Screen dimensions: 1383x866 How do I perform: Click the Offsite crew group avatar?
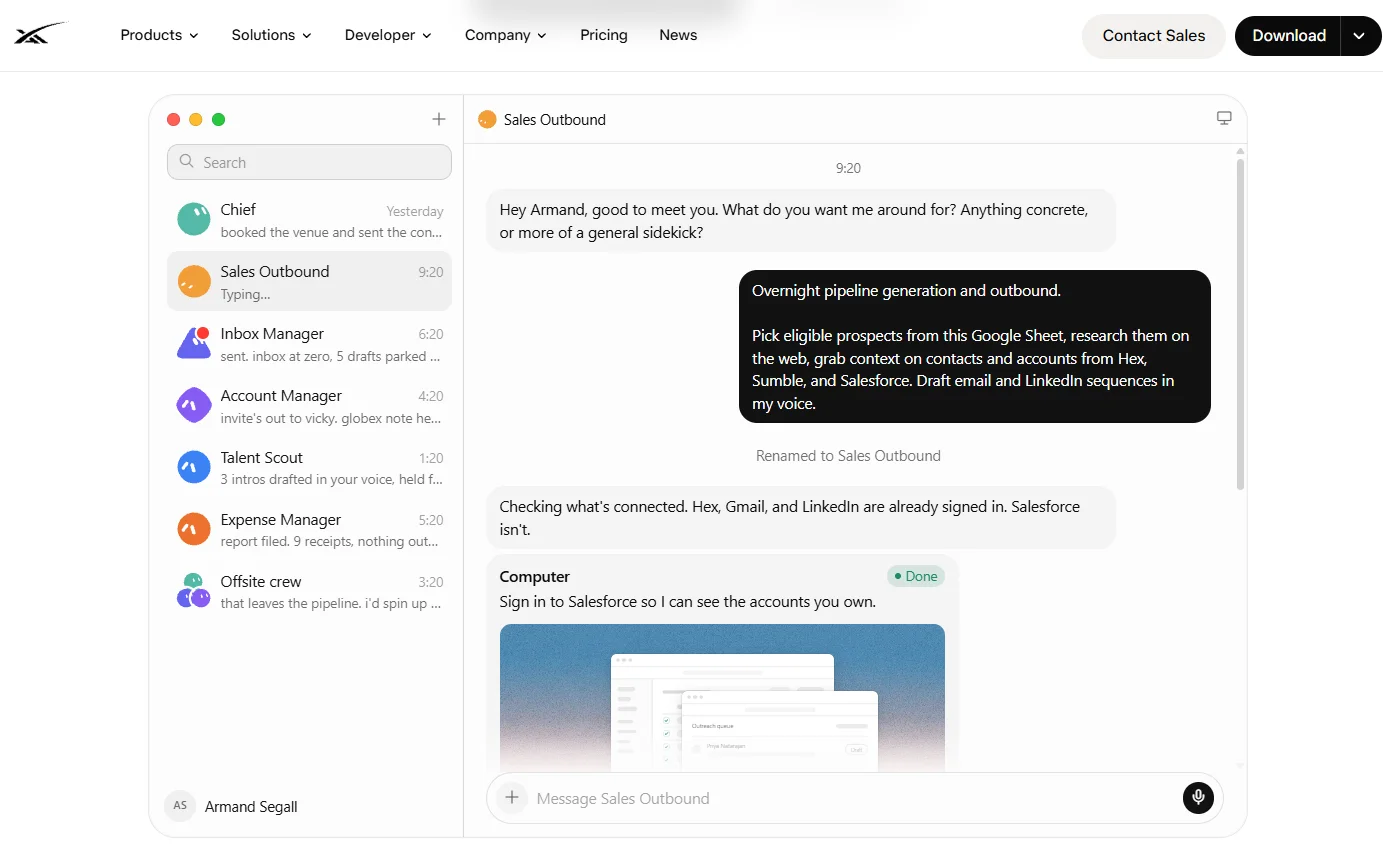[194, 591]
